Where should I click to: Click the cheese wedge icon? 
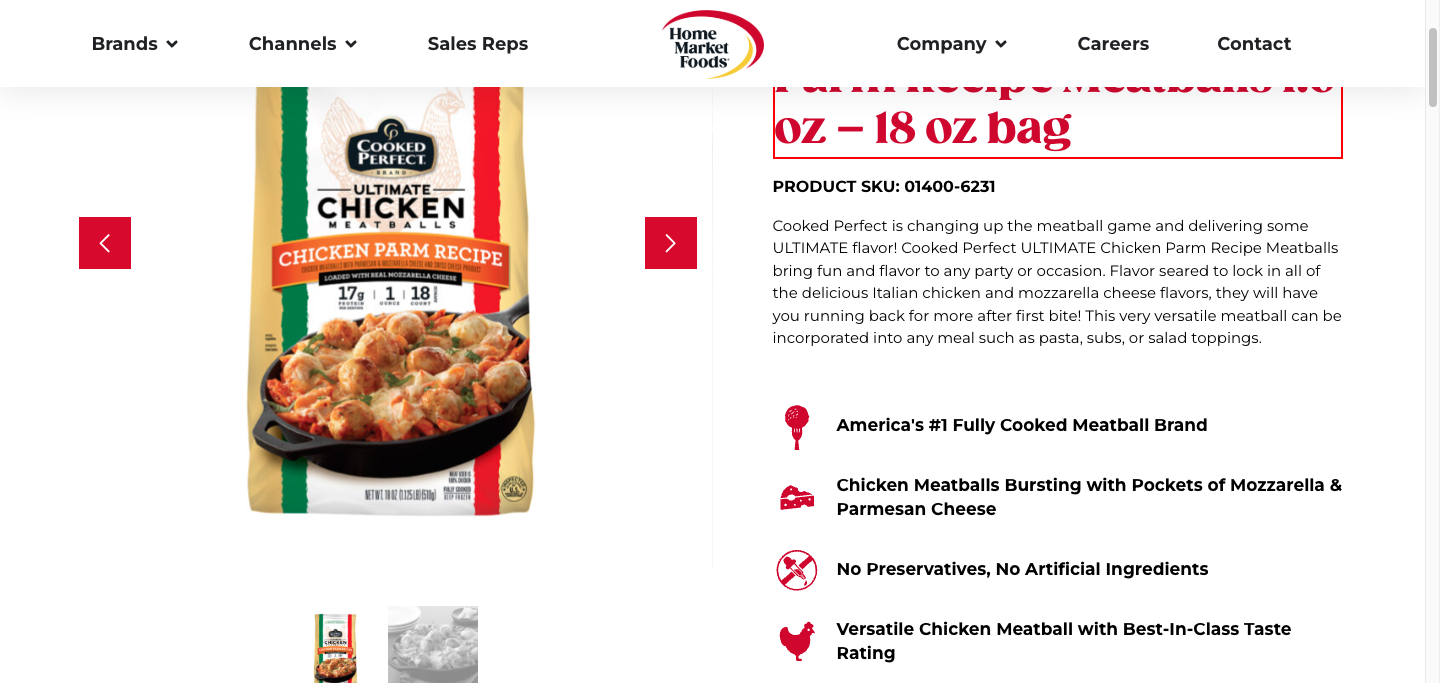point(797,497)
